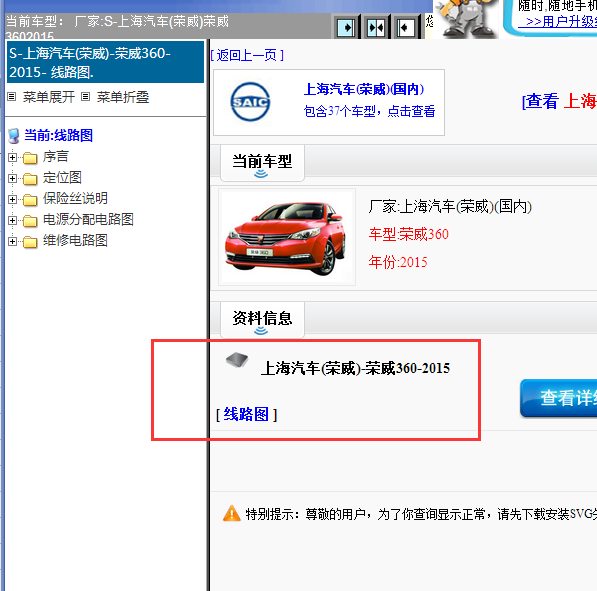Image resolution: width=597 pixels, height=591 pixels.
Task: Go back via 返回上一页 link
Action: click(247, 56)
